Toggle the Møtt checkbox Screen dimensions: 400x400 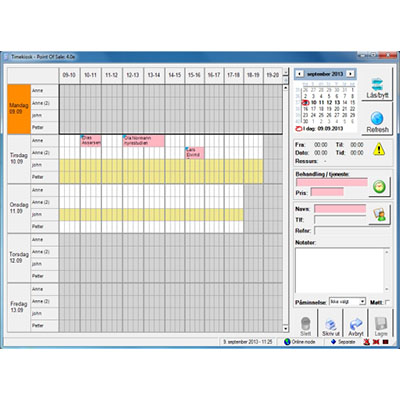387,302
